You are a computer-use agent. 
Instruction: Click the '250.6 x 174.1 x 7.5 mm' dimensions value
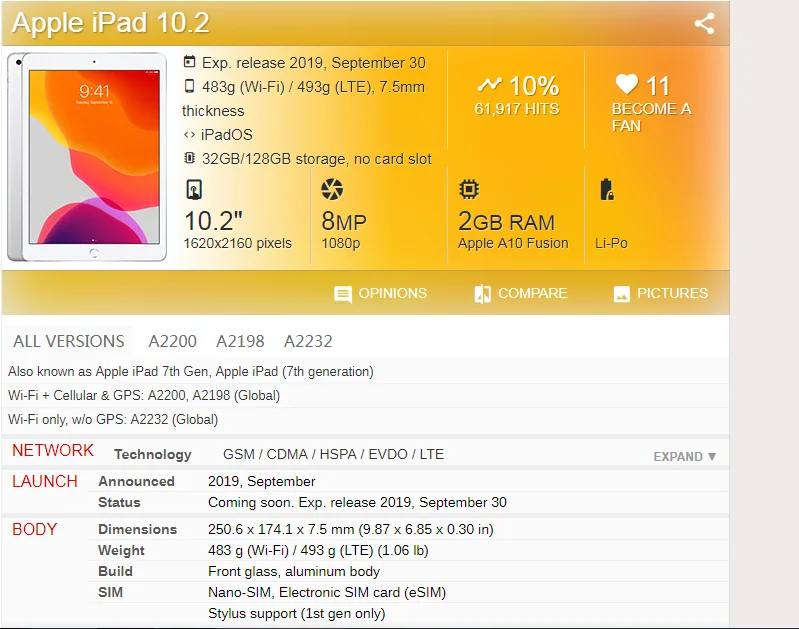click(351, 529)
